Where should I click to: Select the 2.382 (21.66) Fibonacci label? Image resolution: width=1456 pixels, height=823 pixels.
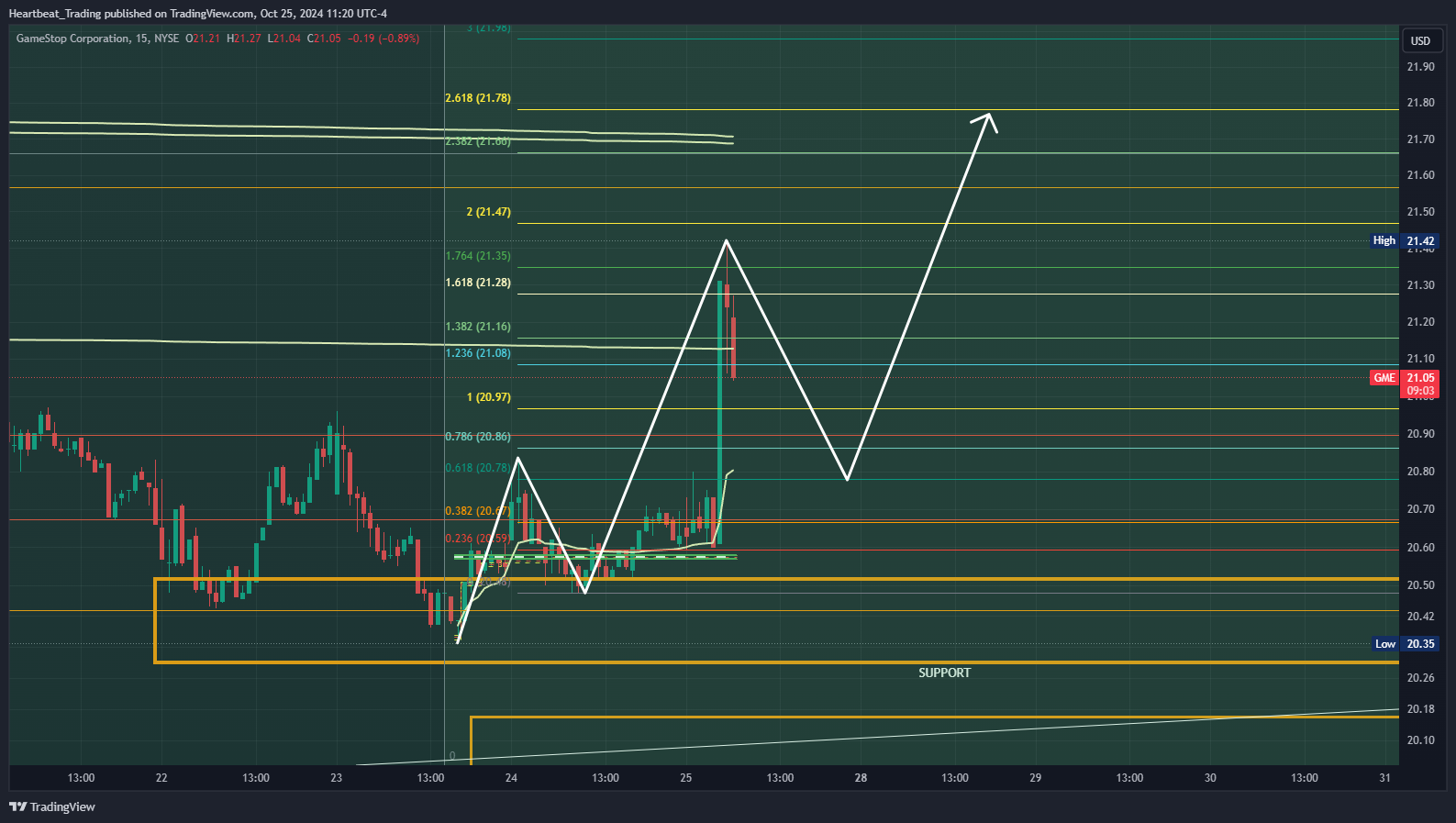[478, 141]
